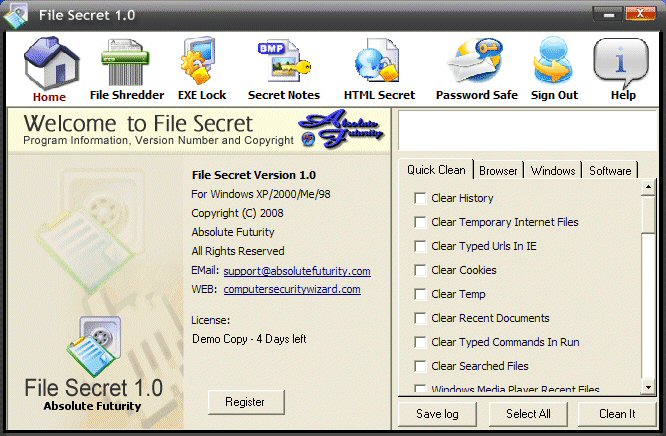The image size is (666, 436).
Task: Click the empty text box above the tabs
Action: pyautogui.click(x=528, y=130)
